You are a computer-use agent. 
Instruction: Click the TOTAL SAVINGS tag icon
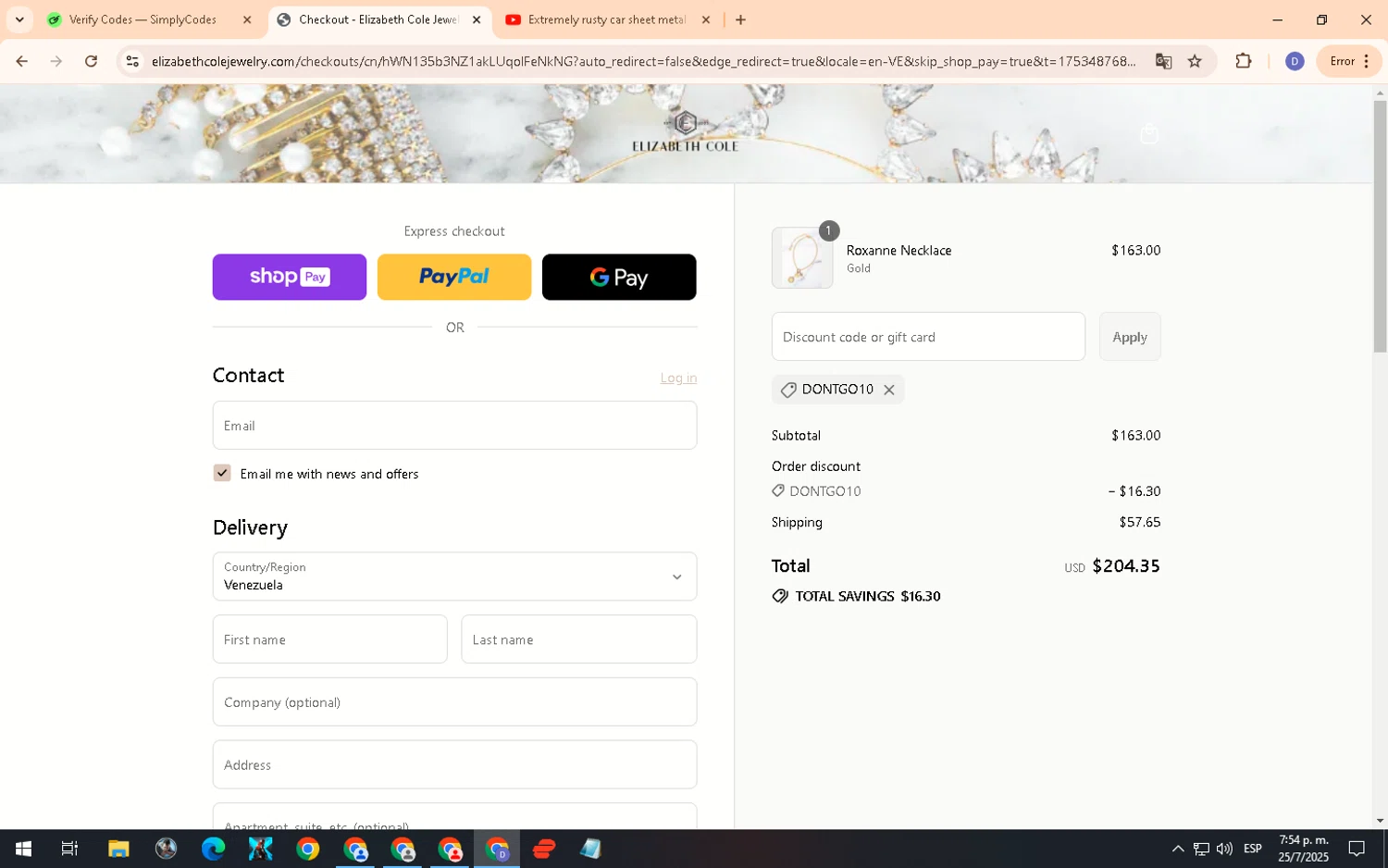coord(780,596)
